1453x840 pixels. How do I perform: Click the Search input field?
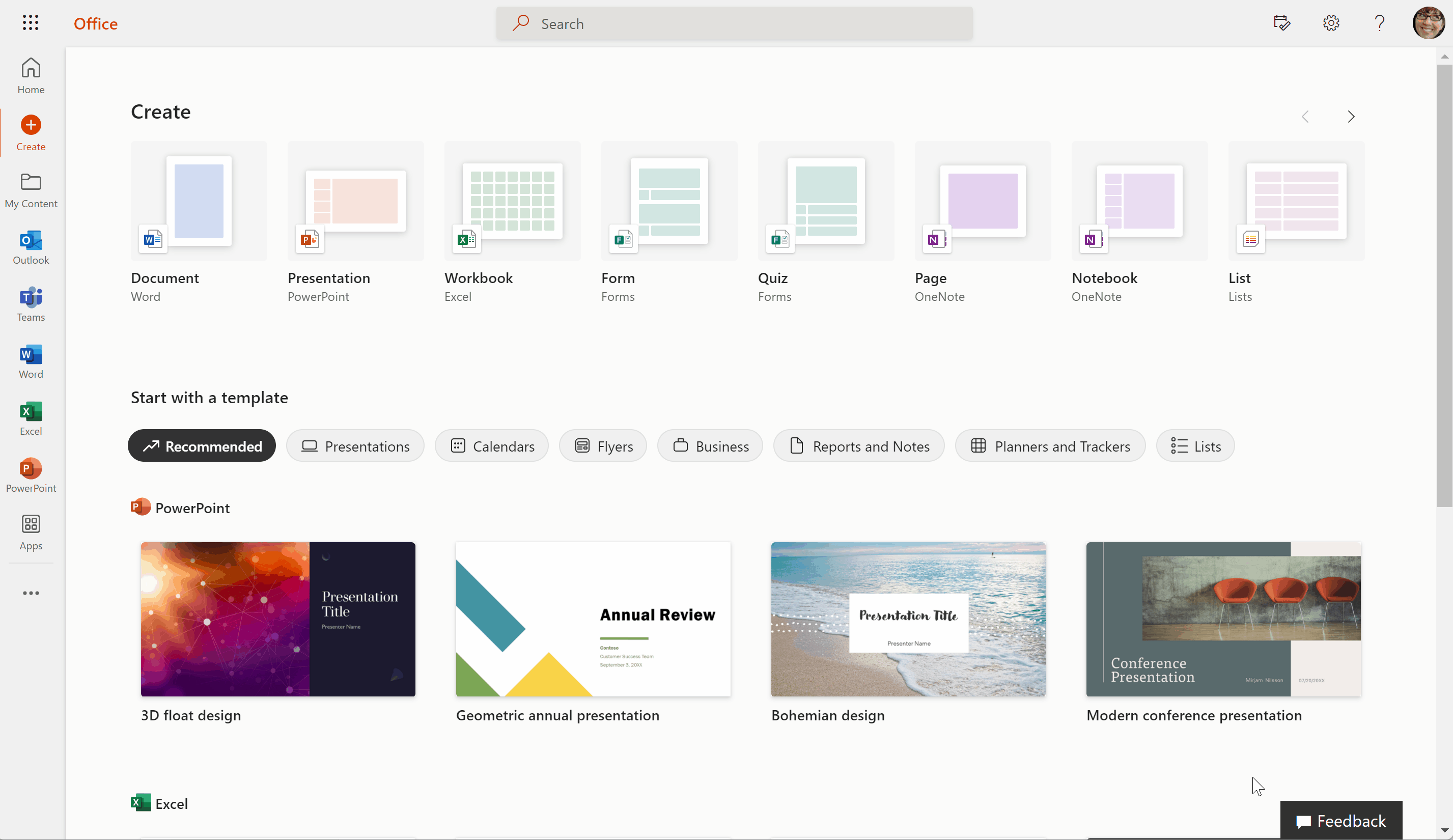pos(734,22)
